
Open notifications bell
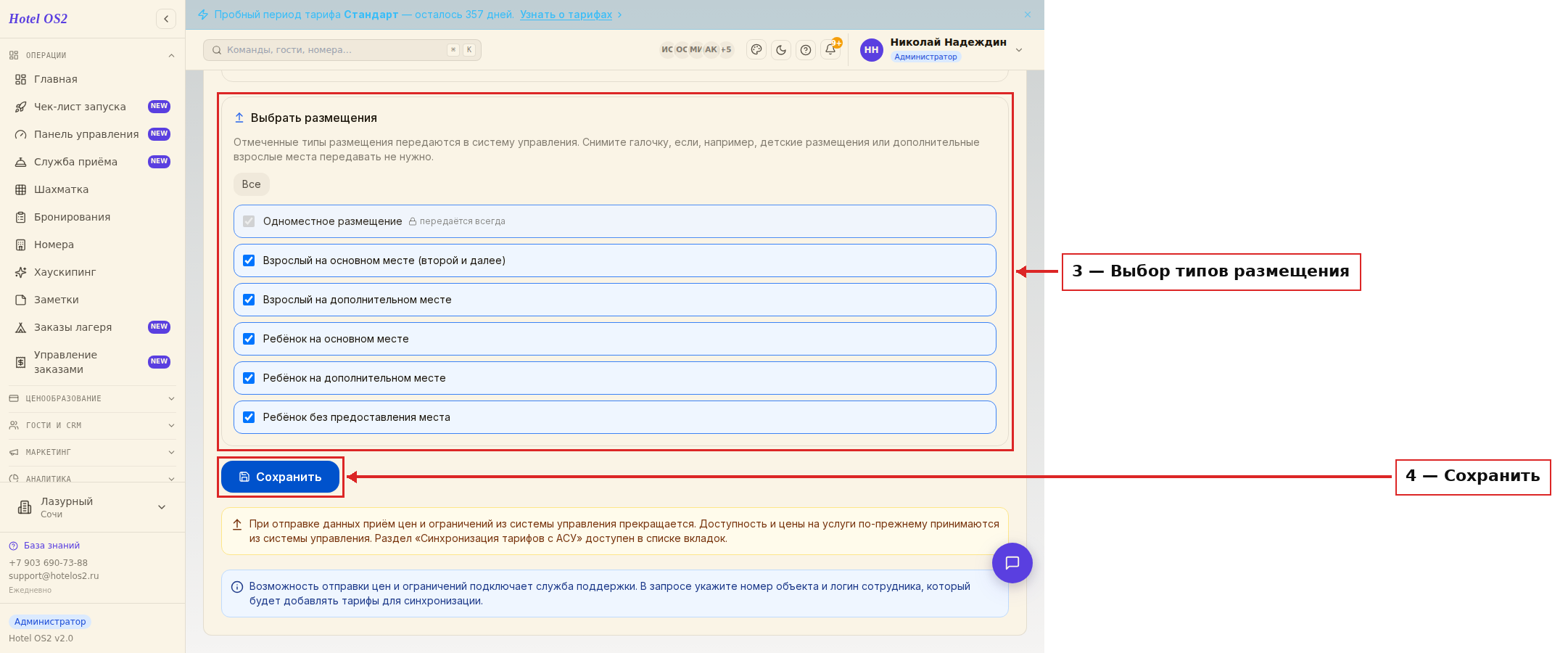[x=830, y=50]
